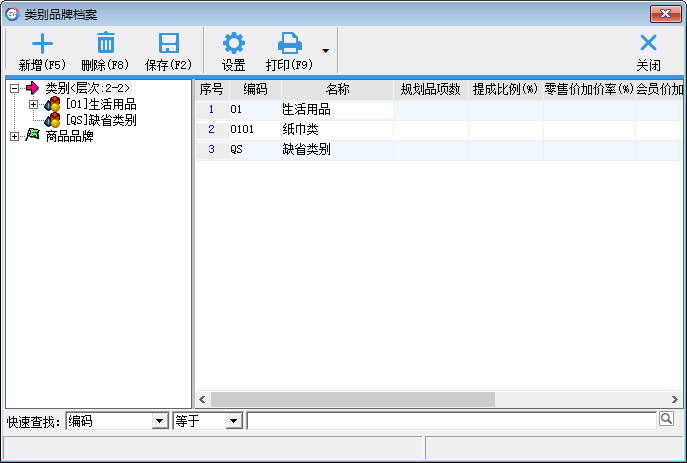Select the [01]生活用品 tree item
Viewport: 687px width, 463px height.
coord(101,104)
